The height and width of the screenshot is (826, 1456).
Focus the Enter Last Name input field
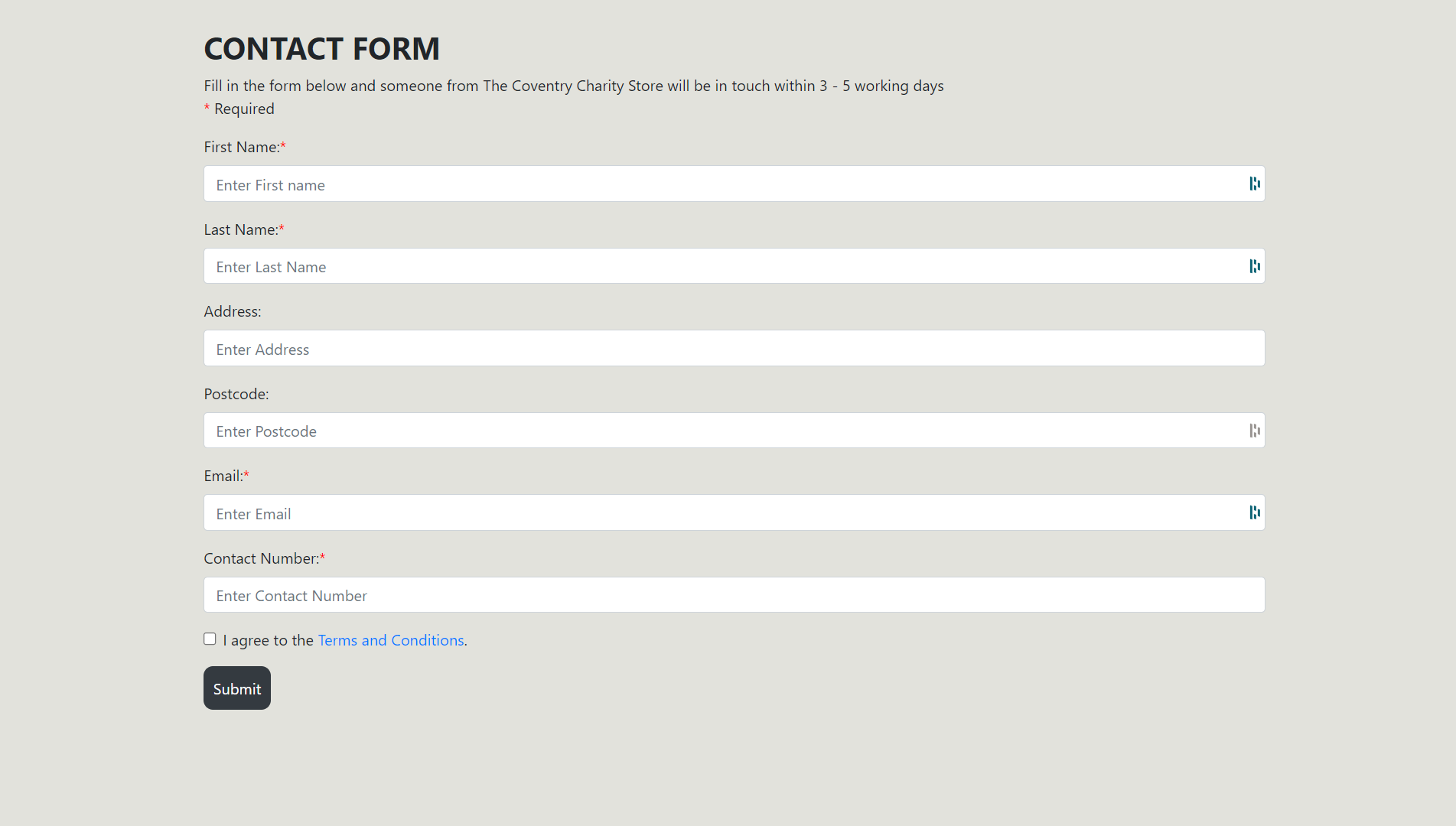tap(735, 266)
